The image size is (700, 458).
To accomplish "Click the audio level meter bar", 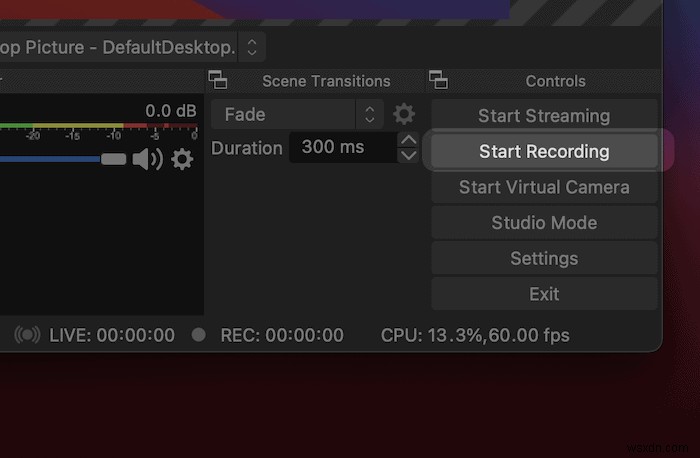I will [100, 127].
